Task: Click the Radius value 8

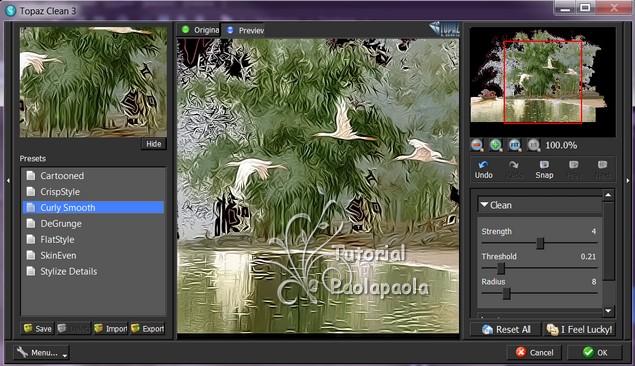Action: (594, 281)
